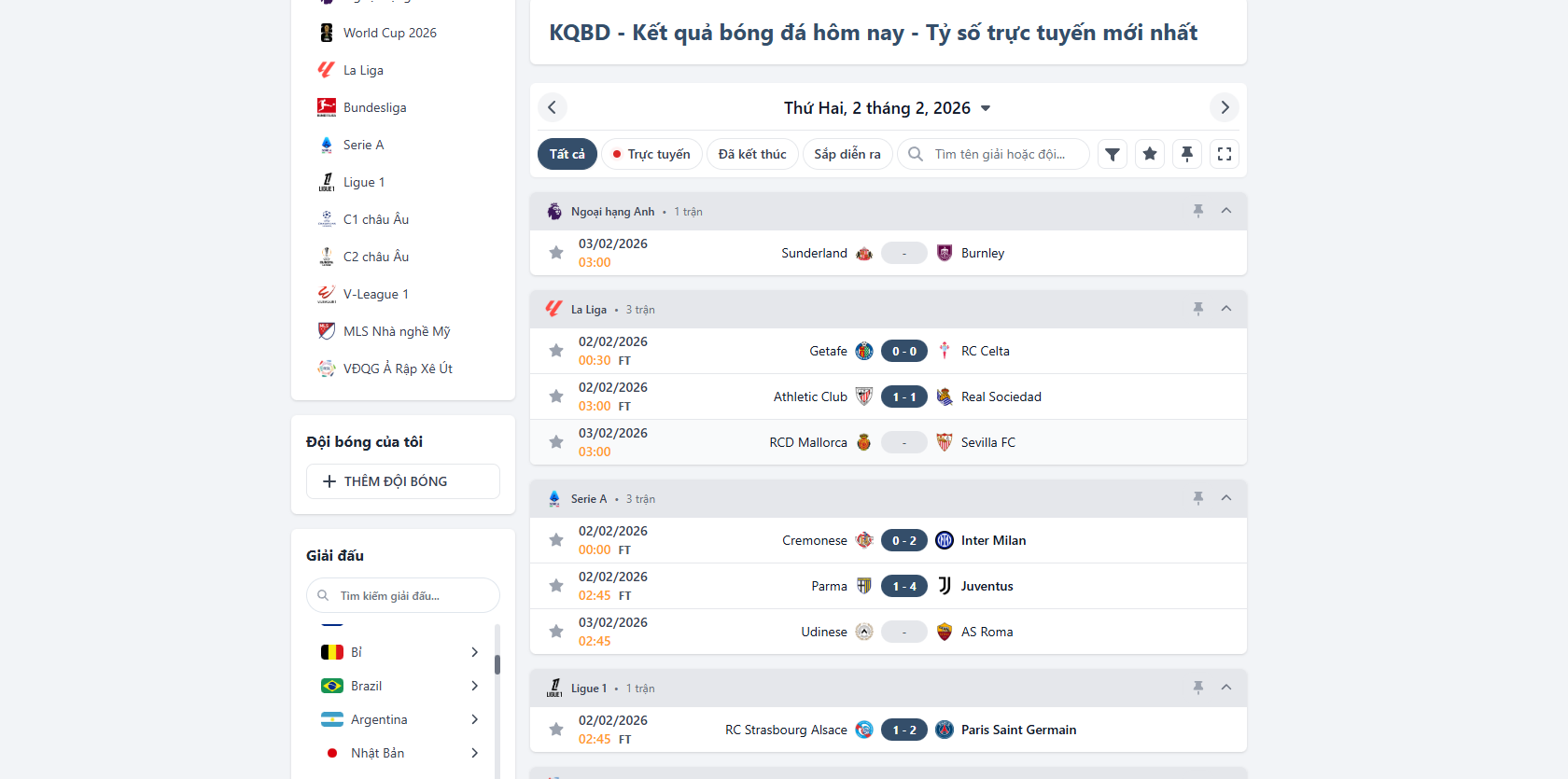Image resolution: width=1568 pixels, height=779 pixels.
Task: Open the V-League 1 sidebar link
Action: point(375,294)
